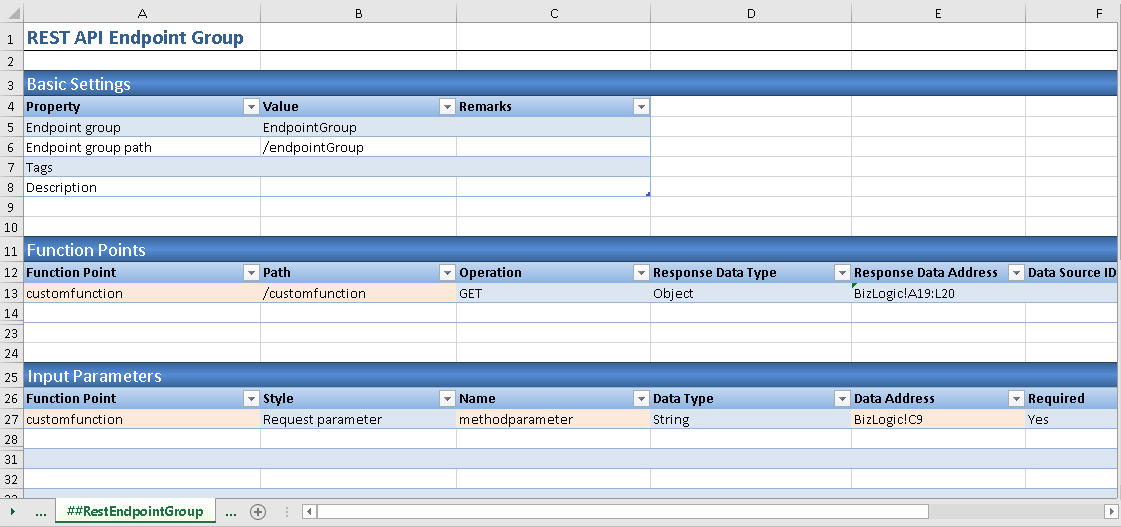Open the Property column filter dropdown
This screenshot has height=527, width=1121.
click(251, 107)
